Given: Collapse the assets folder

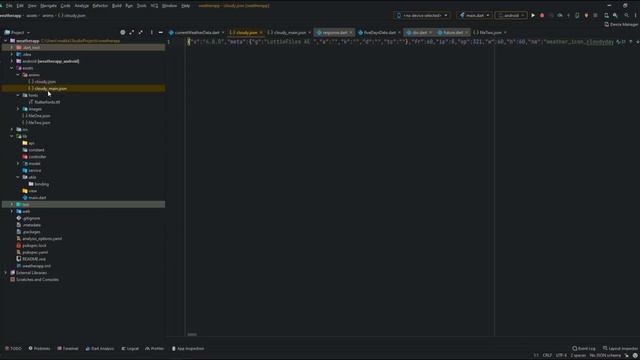Looking at the screenshot, I should tap(12, 68).
